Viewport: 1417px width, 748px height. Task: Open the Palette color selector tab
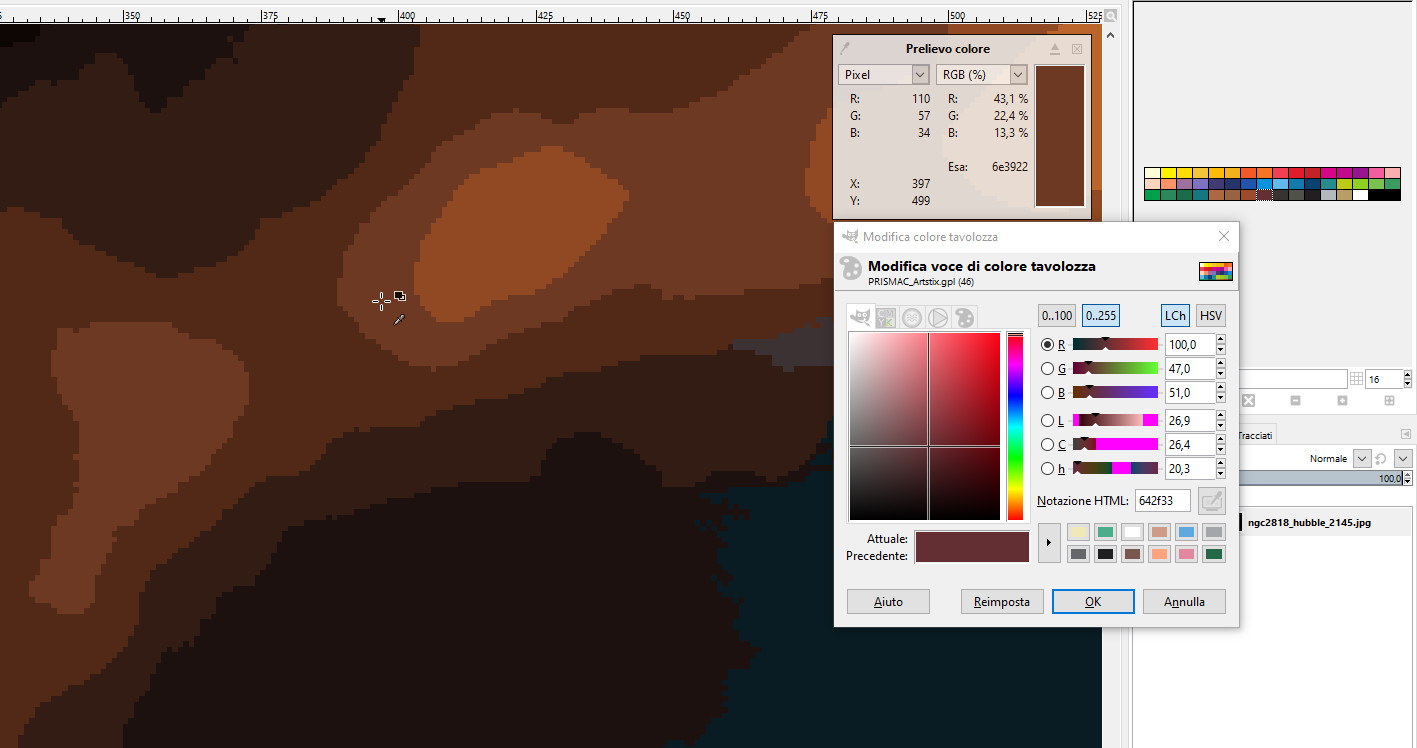click(964, 317)
